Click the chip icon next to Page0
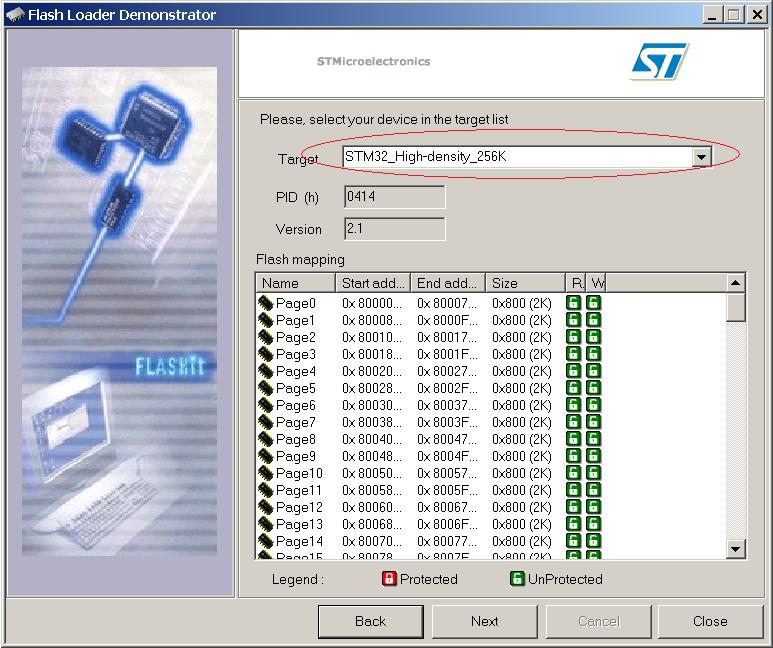The width and height of the screenshot is (773, 648). pos(266,304)
